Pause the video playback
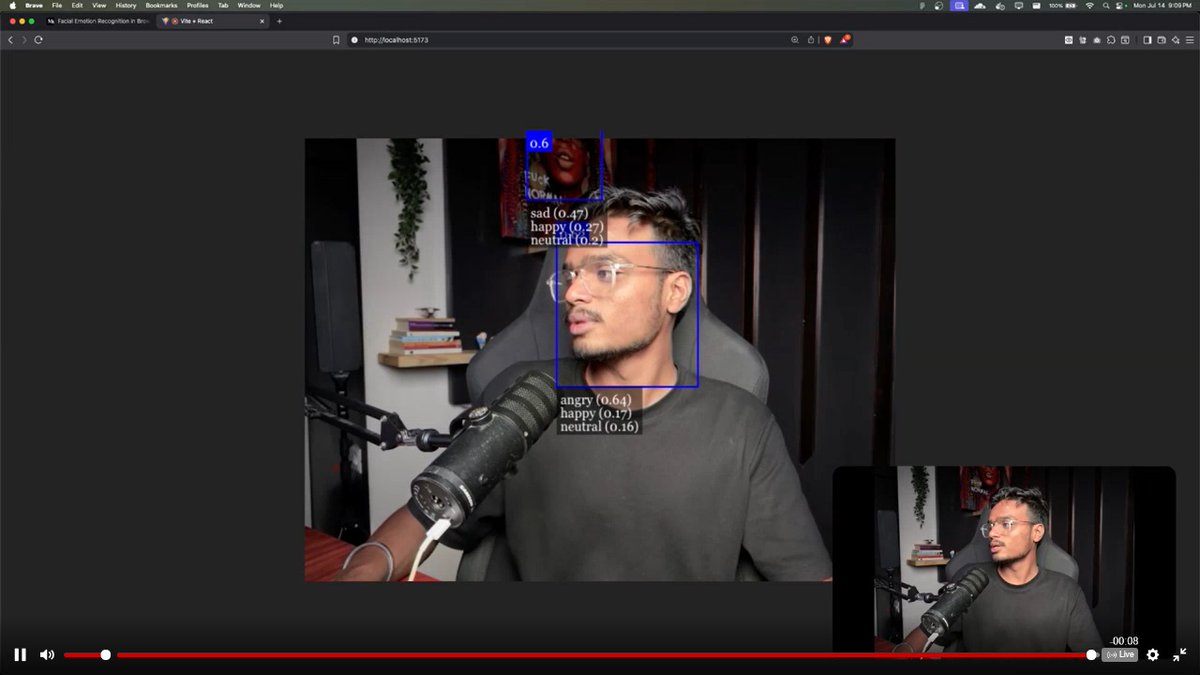Image resolution: width=1200 pixels, height=675 pixels. point(20,655)
